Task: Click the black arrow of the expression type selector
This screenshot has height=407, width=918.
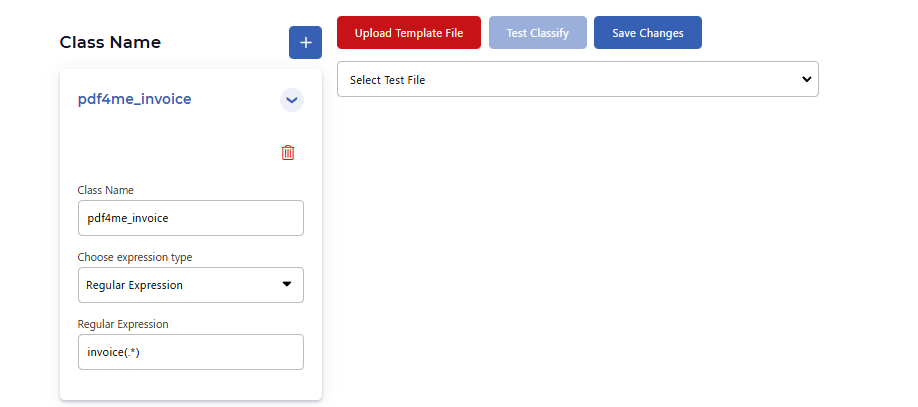Action: pyautogui.click(x=286, y=284)
